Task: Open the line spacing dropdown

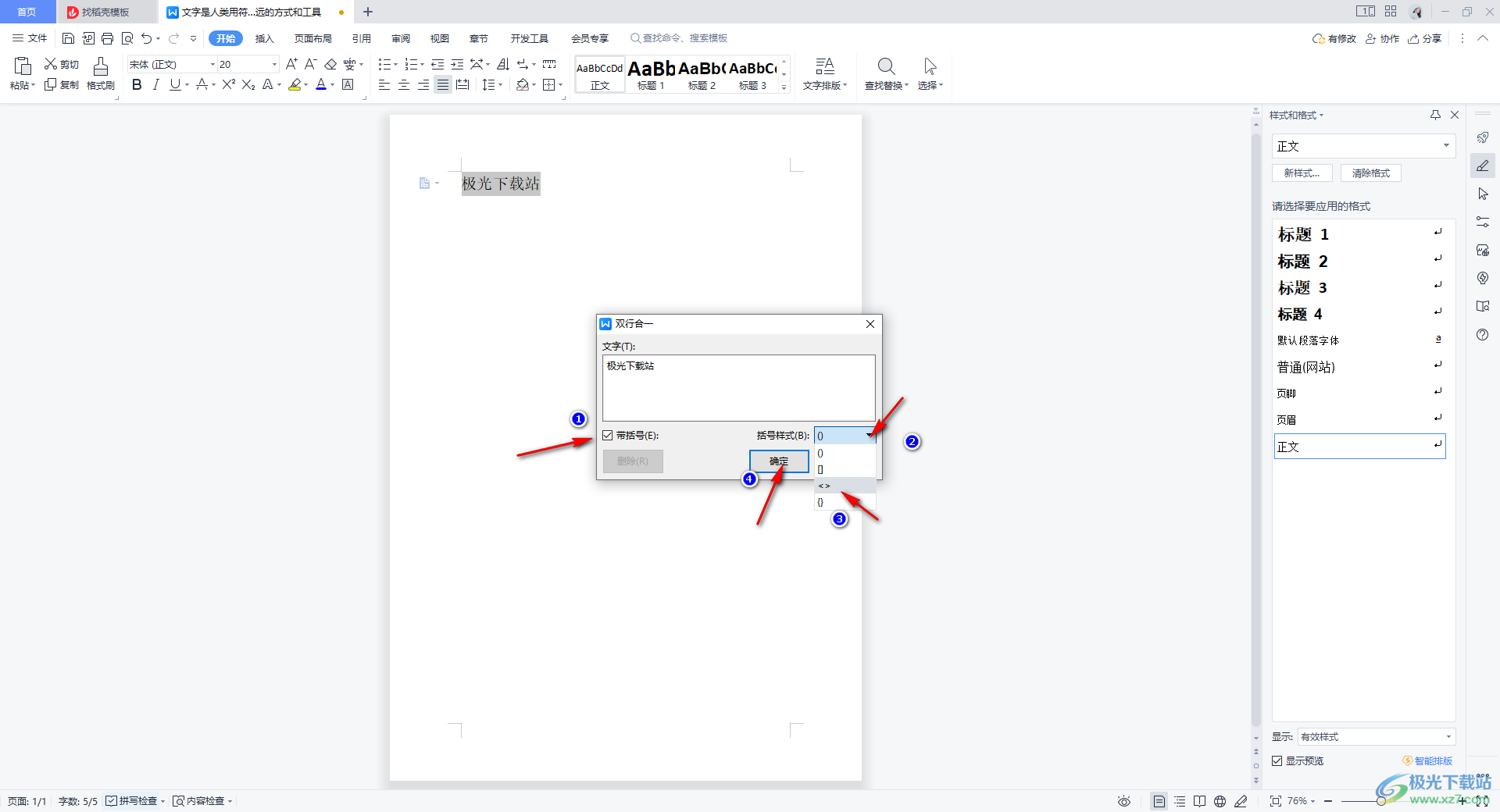Action: coord(501,84)
